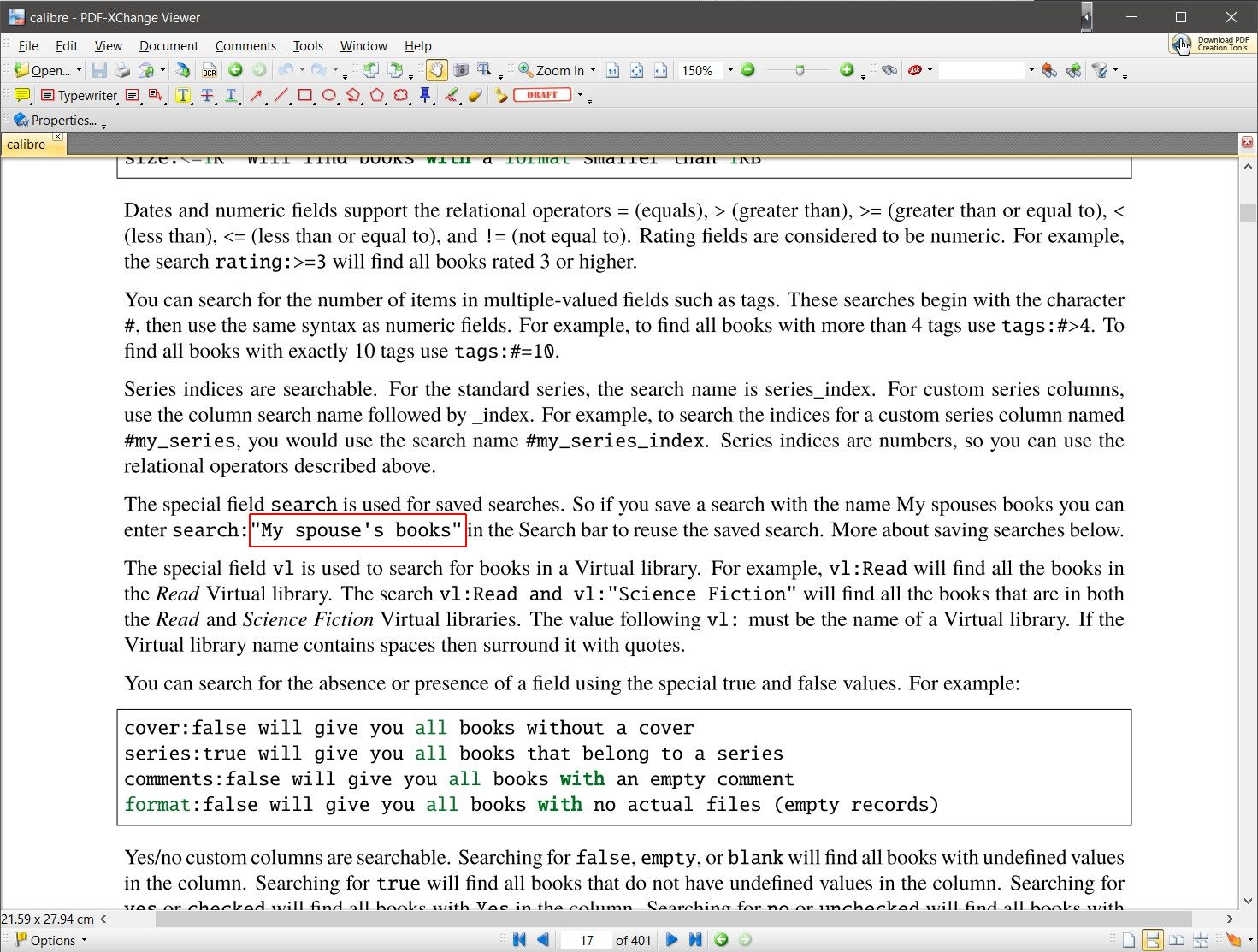Screen dimensions: 1258x952
Task: Find previous search result with binoculars arrow
Action: point(1049,70)
